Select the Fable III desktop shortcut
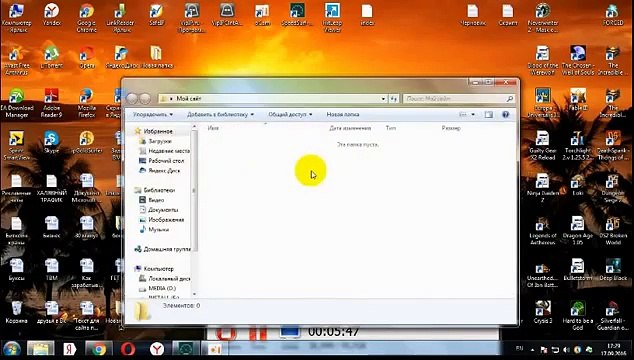This screenshot has width=634, height=360. pyautogui.click(x=578, y=100)
